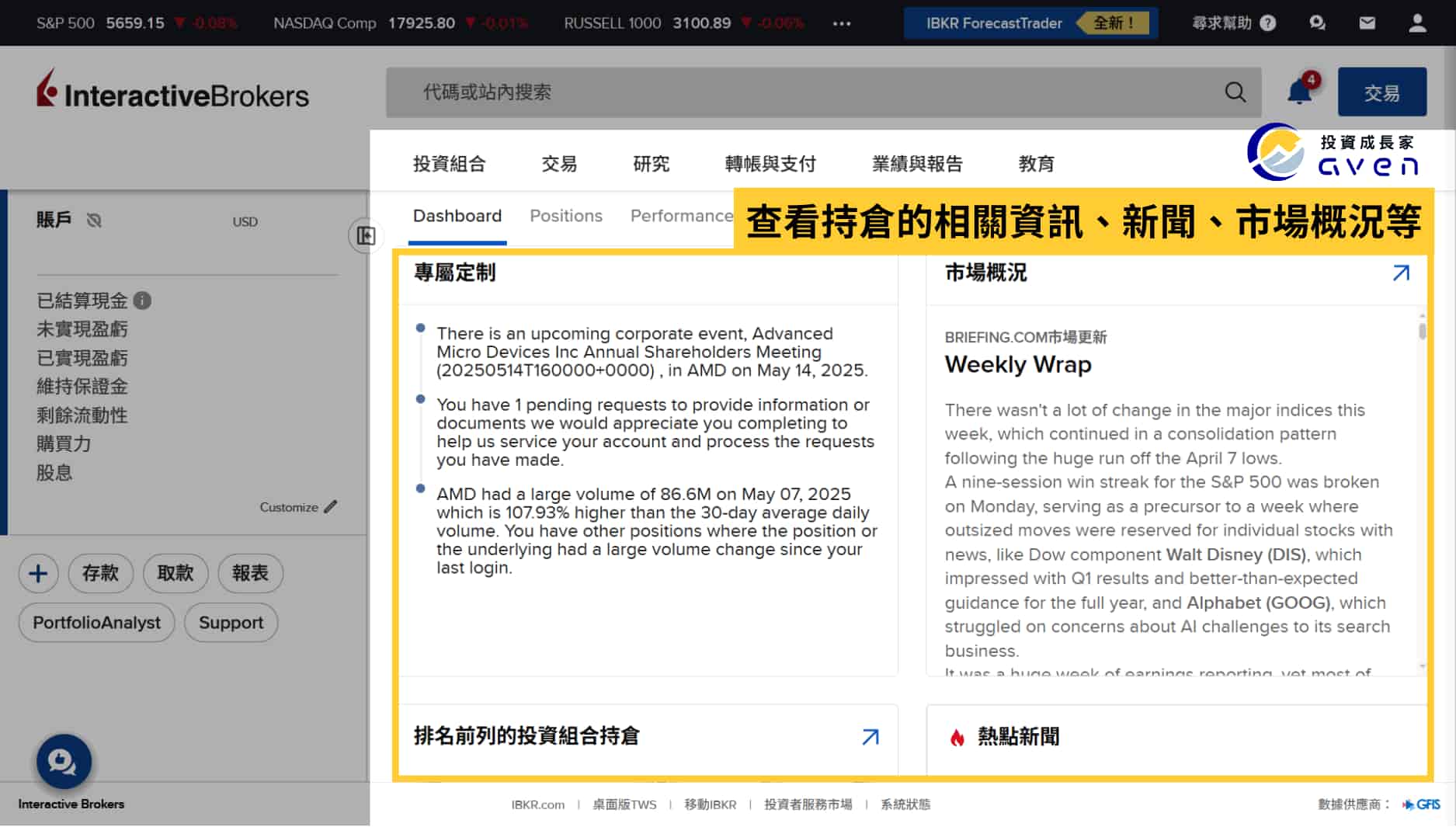Click the RUSSELL 1000 ticker
The image size is (1456, 827).
coord(684,23)
